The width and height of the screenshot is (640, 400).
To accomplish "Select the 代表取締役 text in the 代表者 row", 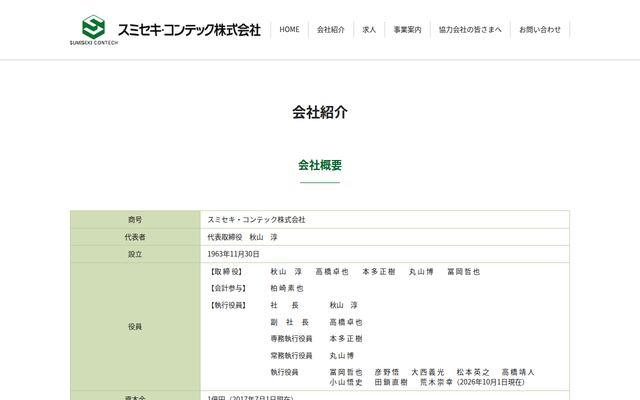I will [225, 237].
